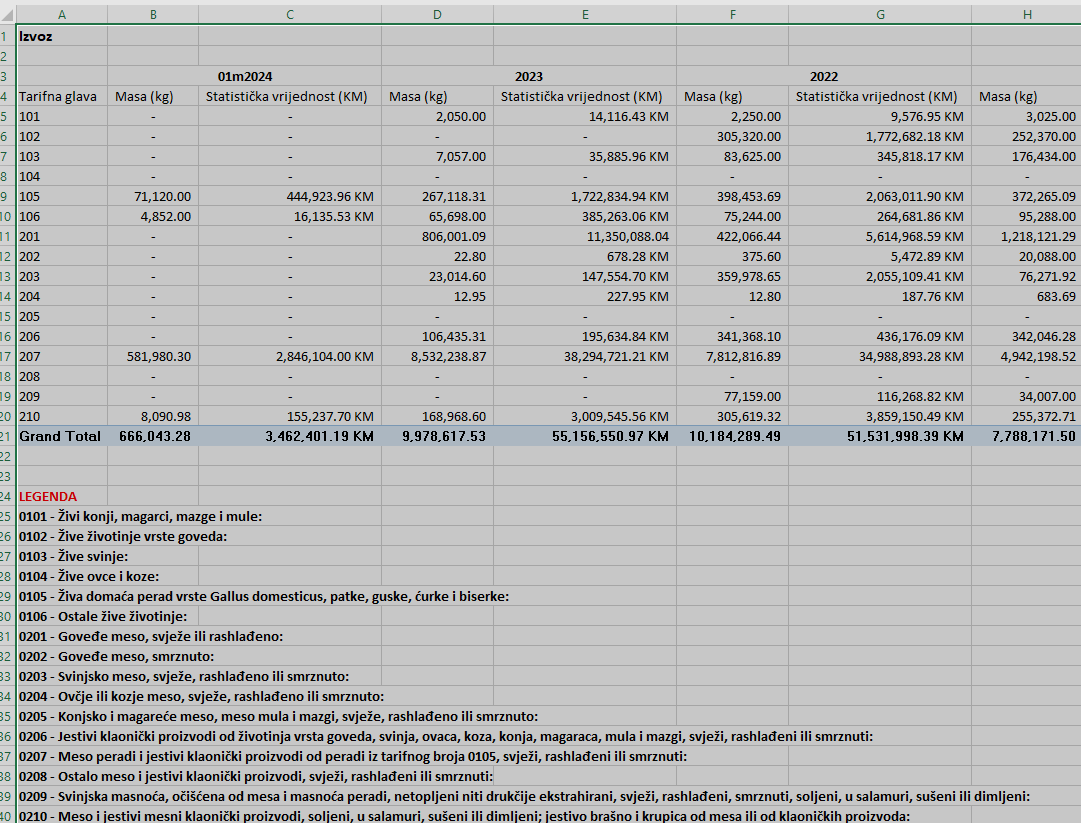Select the column A header

(62, 14)
